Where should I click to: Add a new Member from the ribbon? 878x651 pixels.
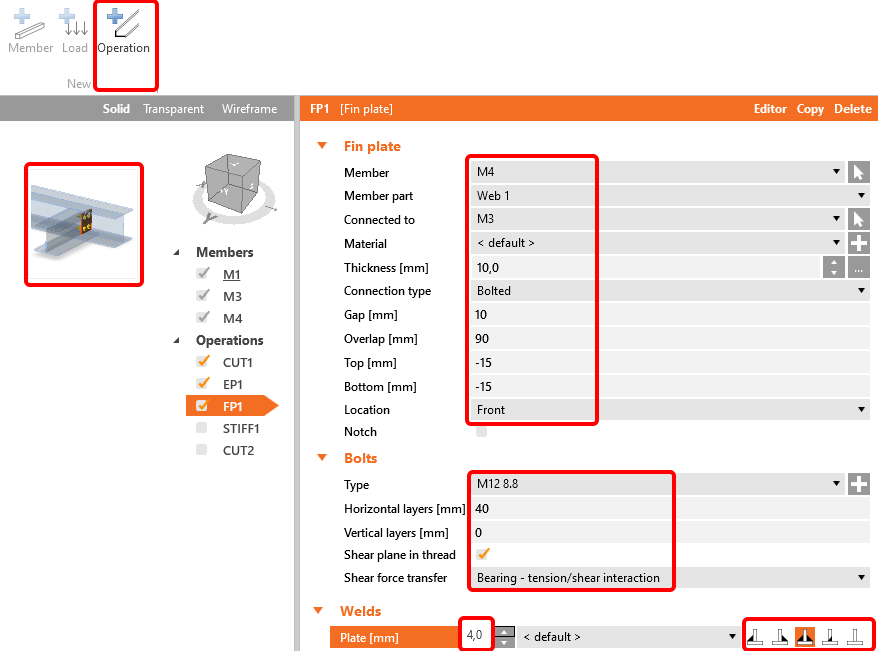click(x=30, y=31)
